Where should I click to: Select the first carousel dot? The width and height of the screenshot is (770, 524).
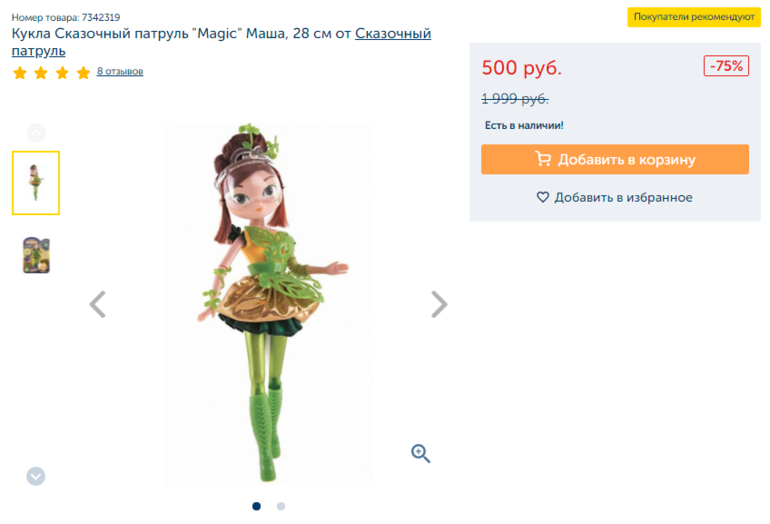click(x=257, y=506)
